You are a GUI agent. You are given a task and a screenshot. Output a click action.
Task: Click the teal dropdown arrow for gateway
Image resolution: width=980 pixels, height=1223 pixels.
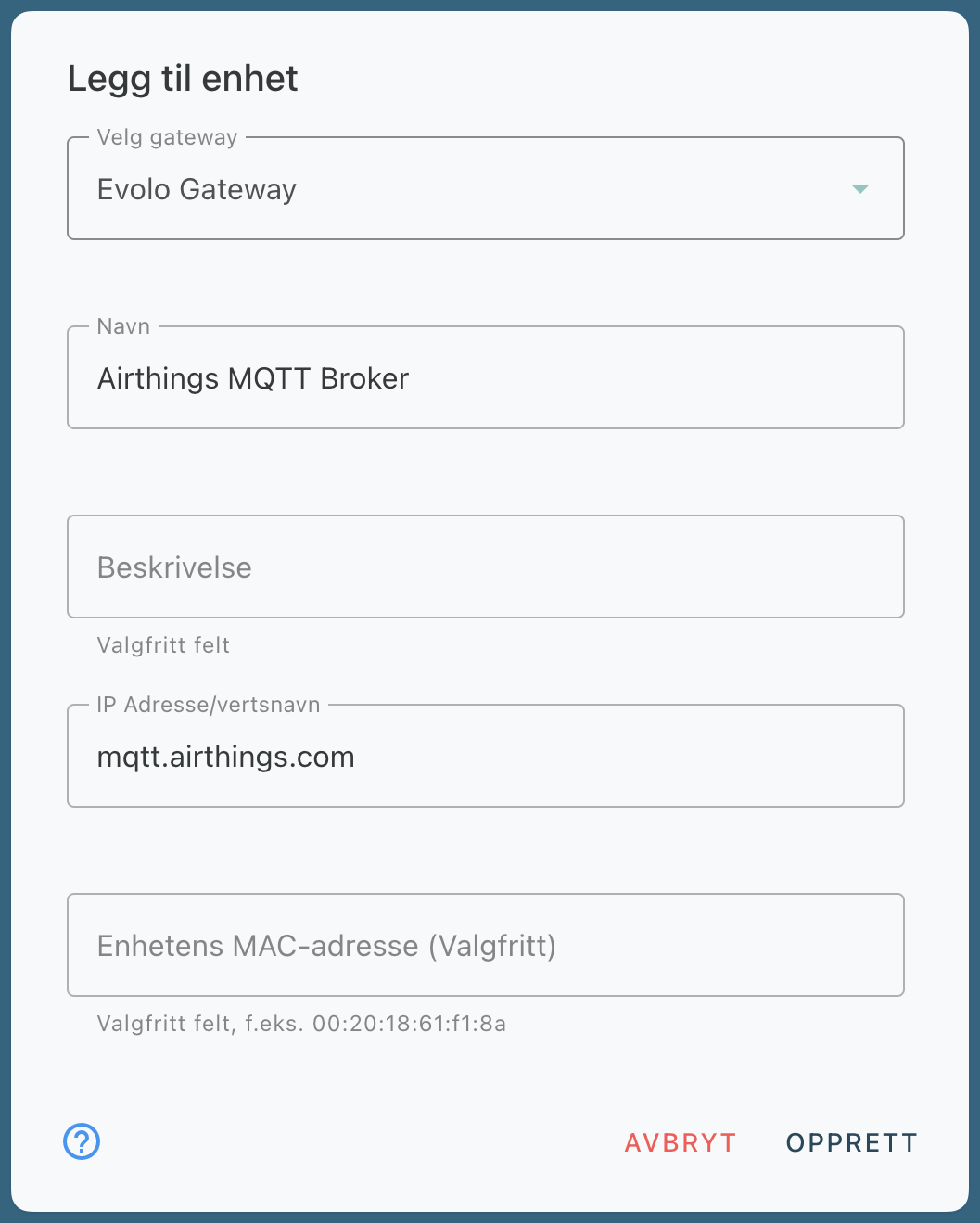coord(859,189)
